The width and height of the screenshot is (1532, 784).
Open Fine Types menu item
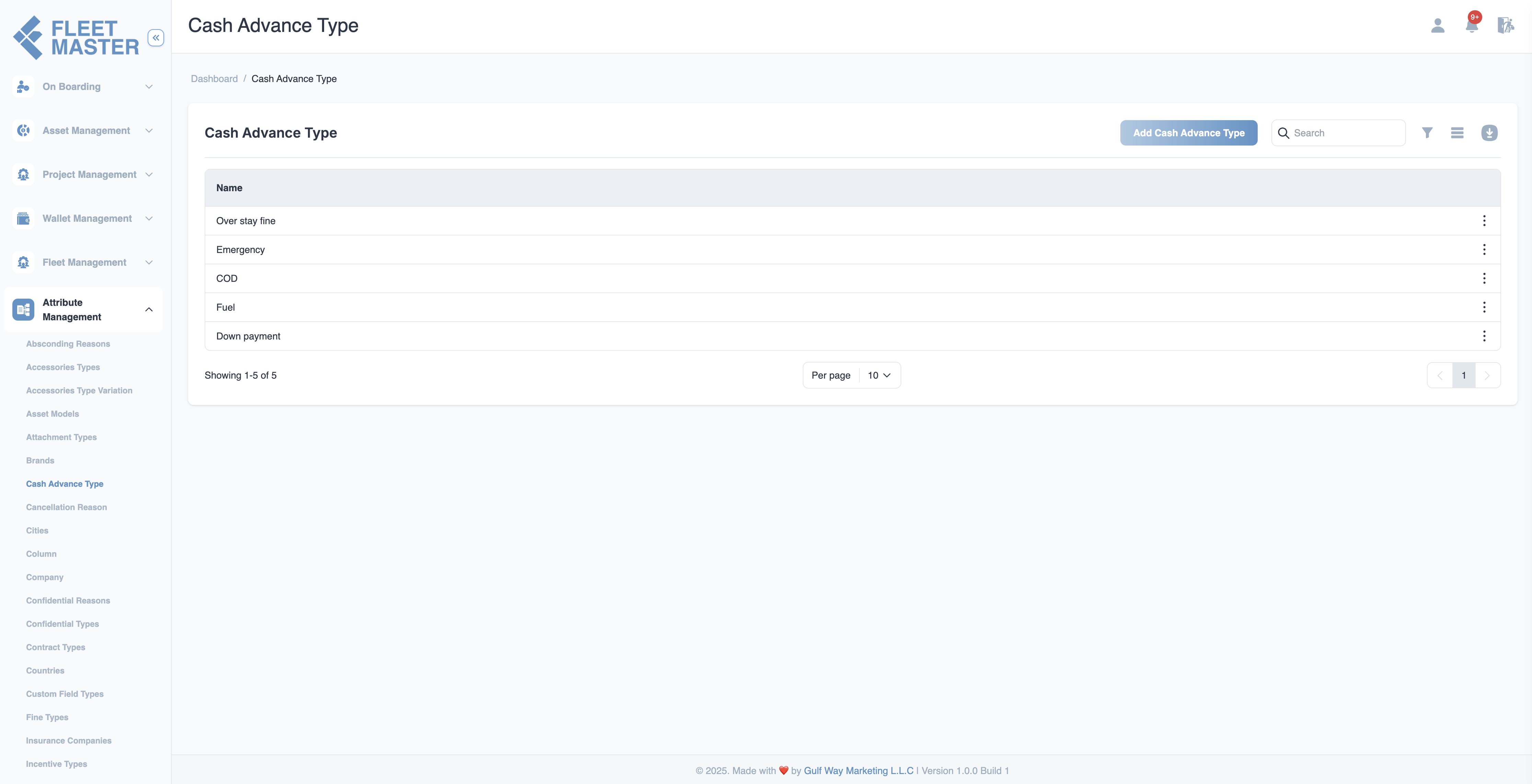coord(47,717)
